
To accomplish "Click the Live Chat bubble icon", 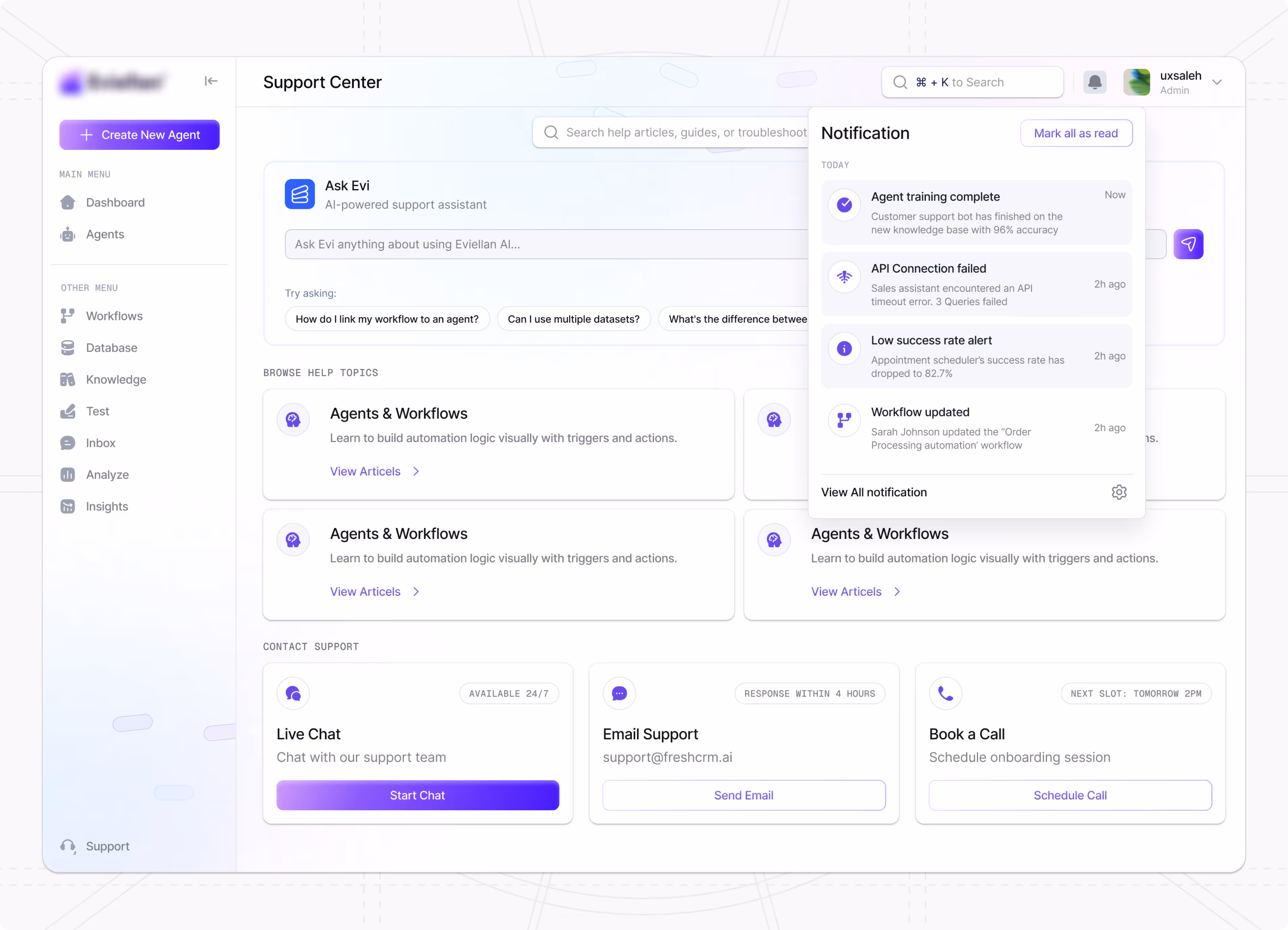I will pos(293,693).
